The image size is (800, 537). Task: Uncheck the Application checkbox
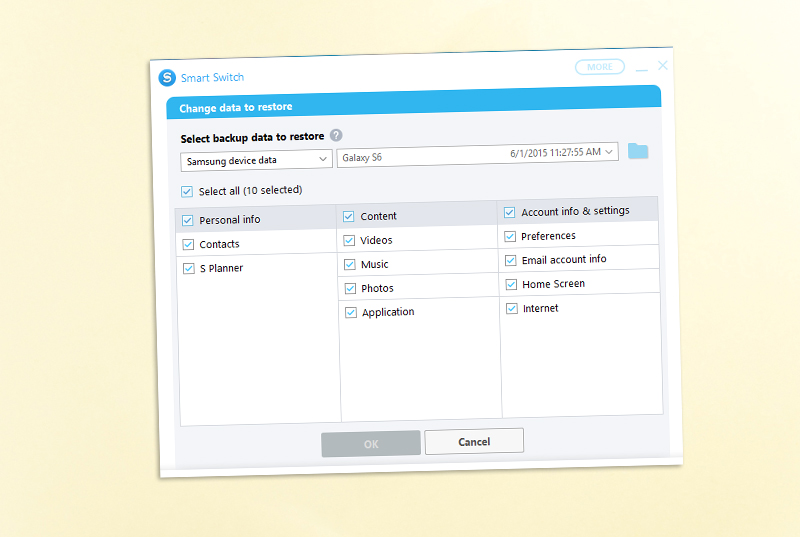tap(351, 312)
